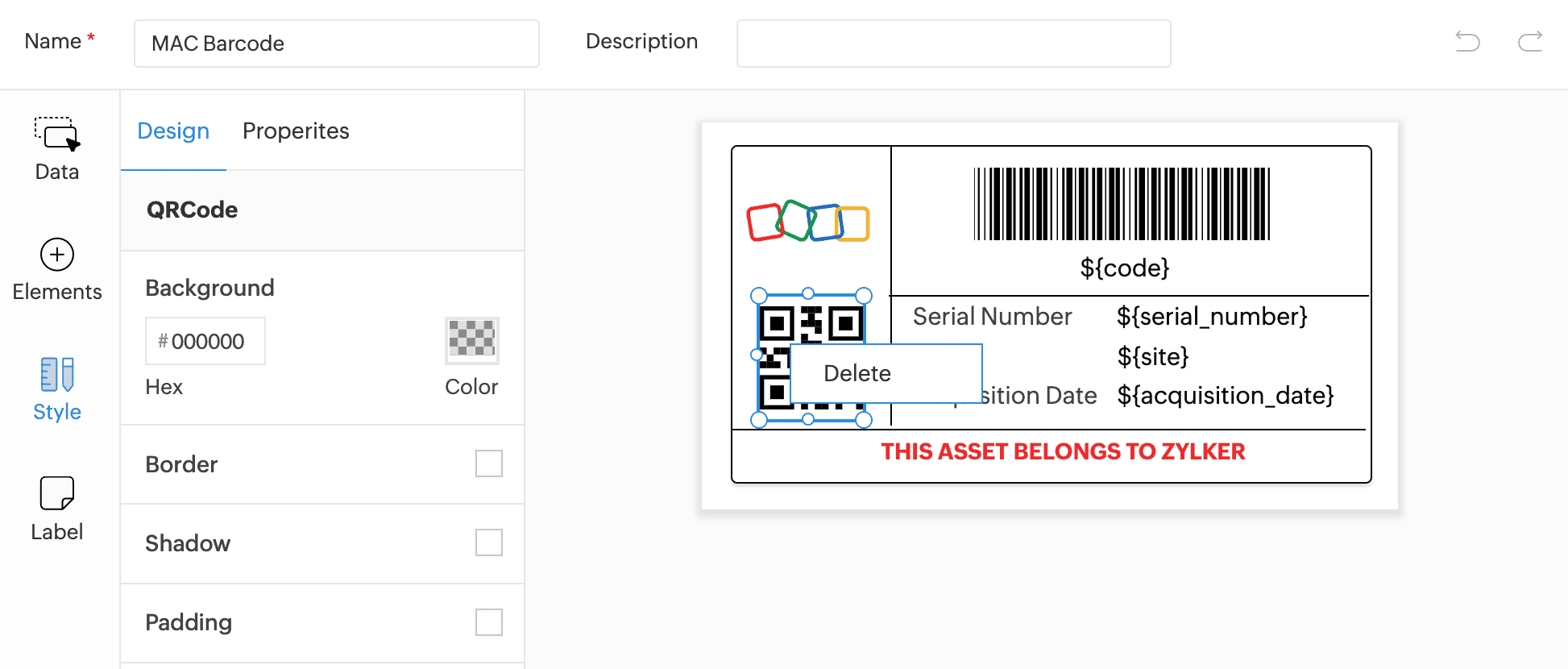The height and width of the screenshot is (669, 1568).
Task: Select the red ZYLKER footer text
Action: 1063,451
